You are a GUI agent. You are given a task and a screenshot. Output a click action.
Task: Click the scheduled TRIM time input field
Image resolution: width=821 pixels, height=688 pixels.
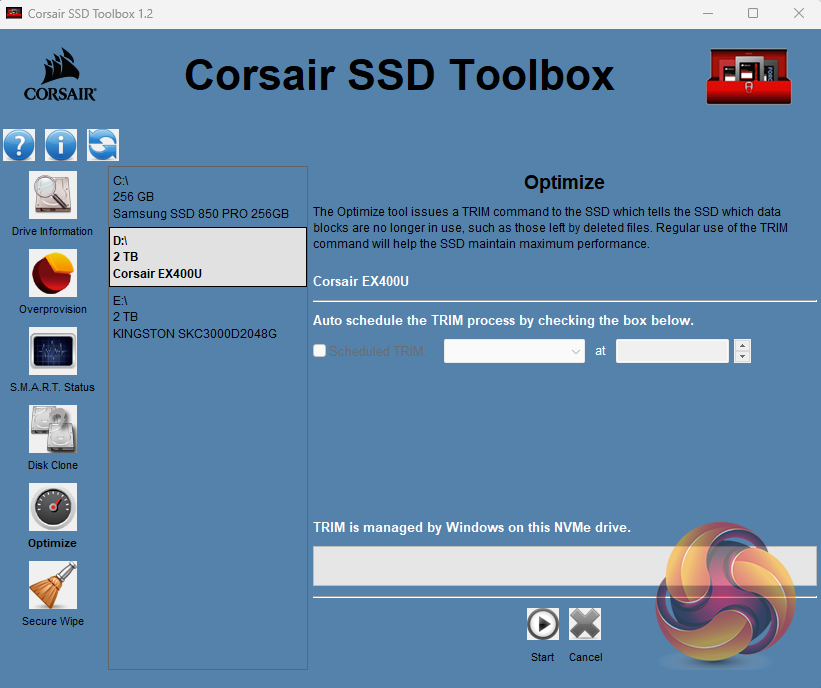click(672, 351)
